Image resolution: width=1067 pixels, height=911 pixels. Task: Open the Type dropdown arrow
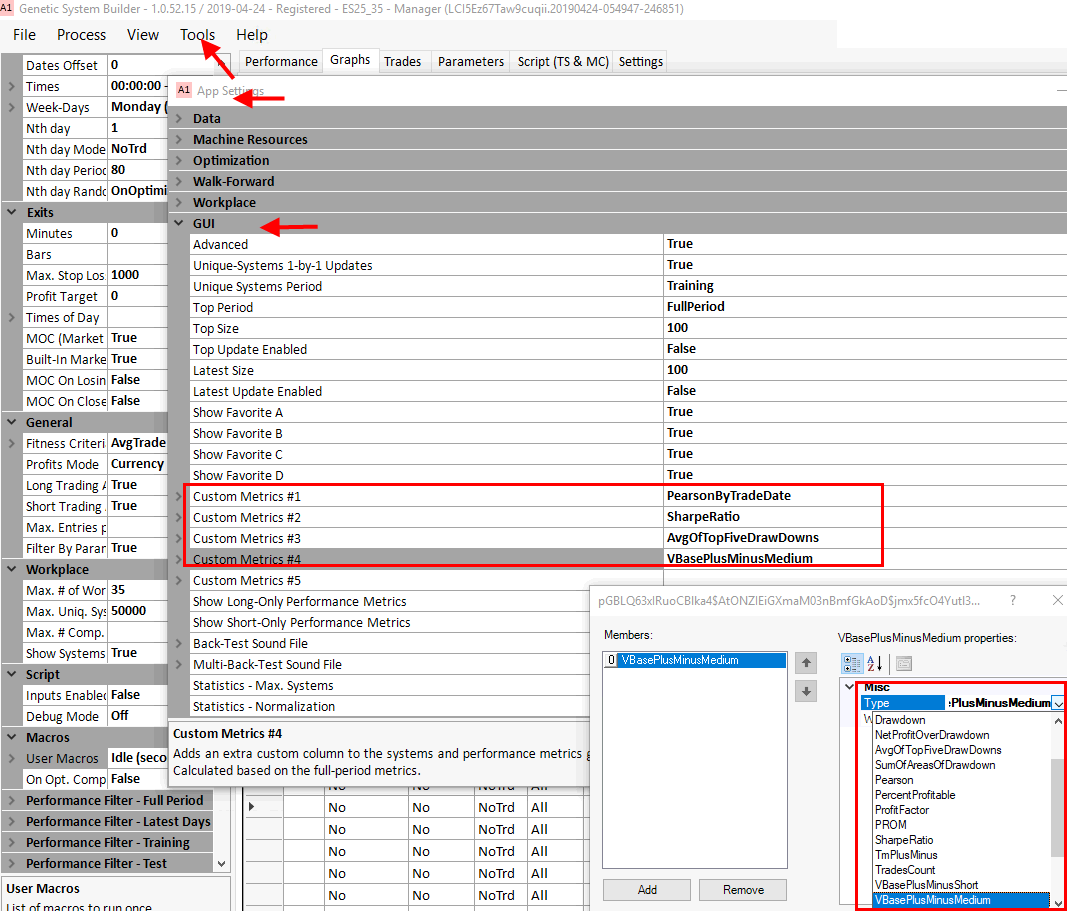[x=1058, y=703]
